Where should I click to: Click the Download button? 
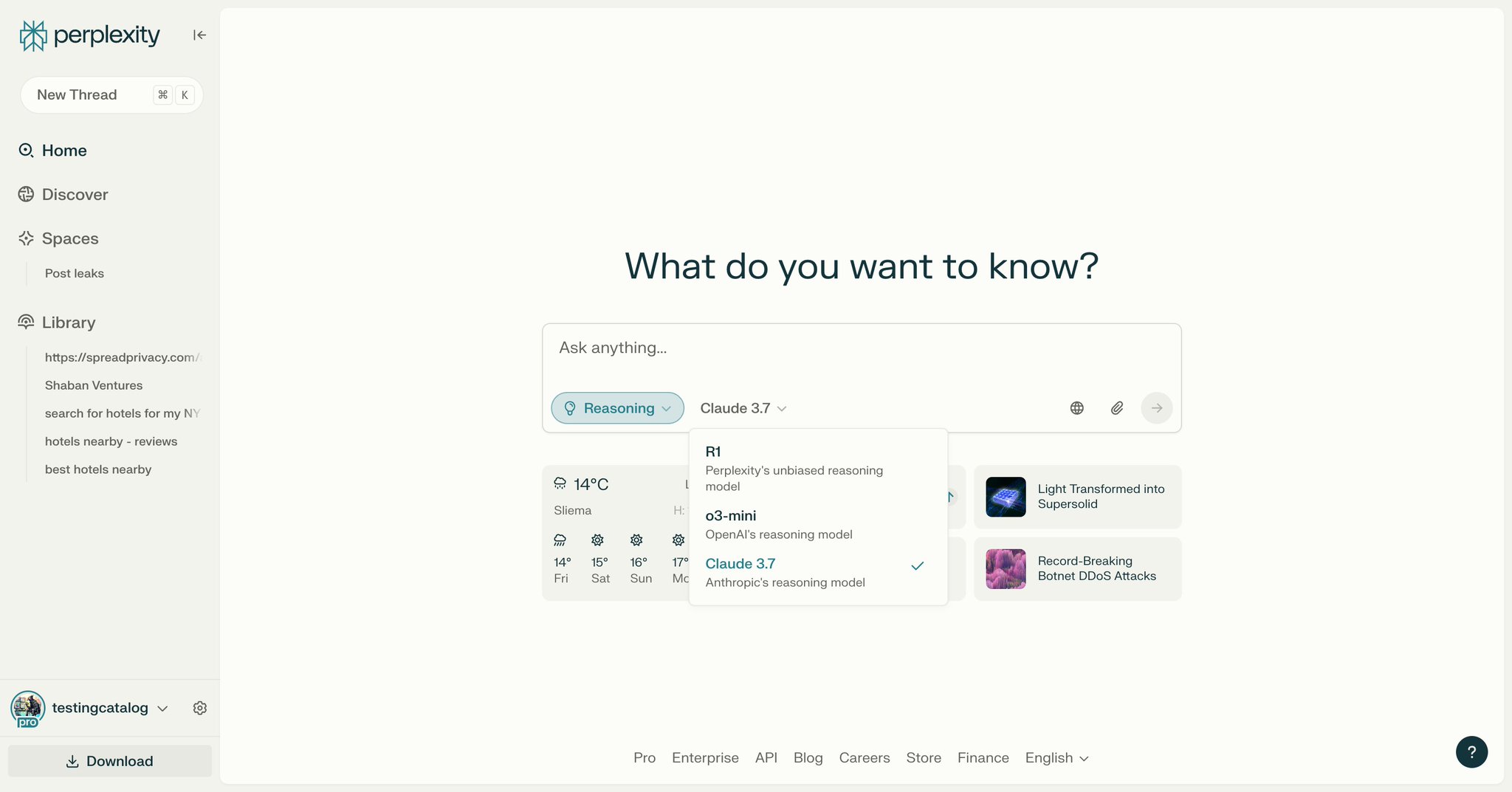(x=110, y=761)
